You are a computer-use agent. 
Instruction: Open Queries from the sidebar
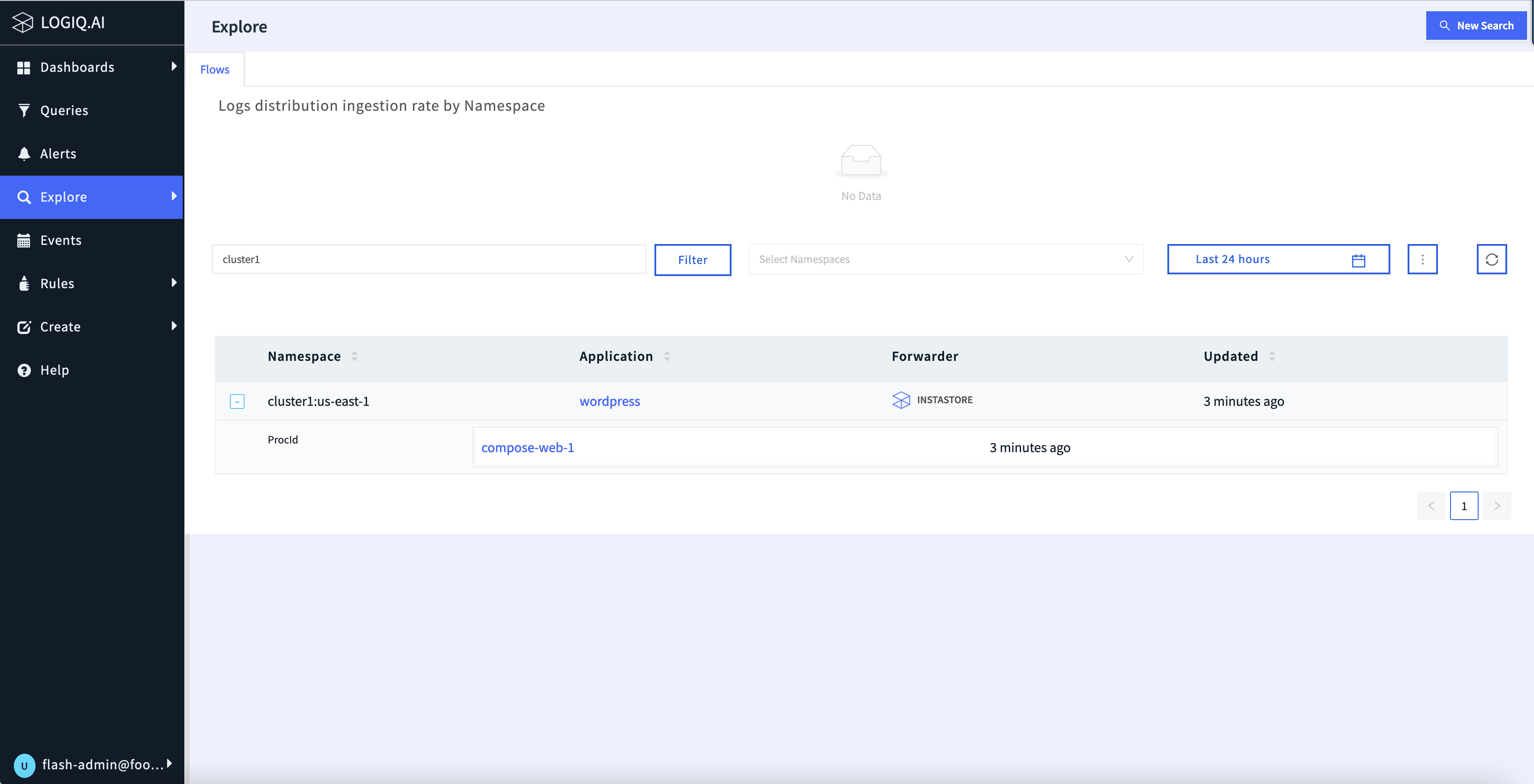pos(64,111)
